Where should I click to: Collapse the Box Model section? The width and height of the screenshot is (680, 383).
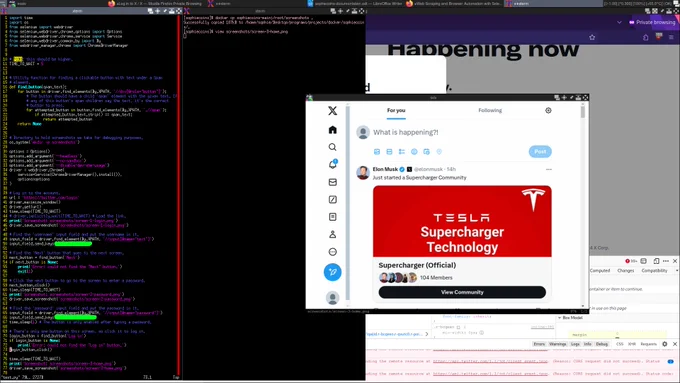coord(559,318)
